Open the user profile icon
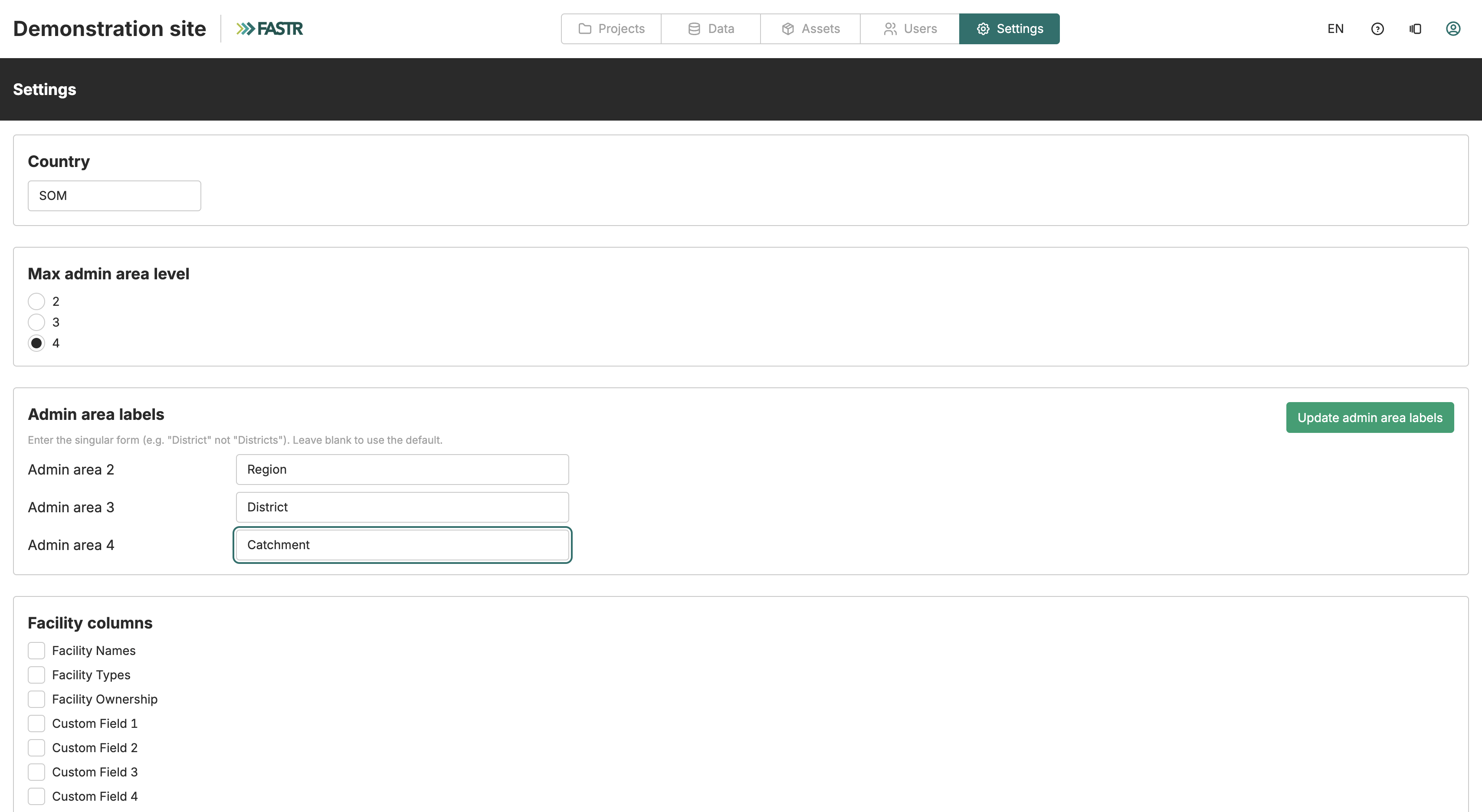Screen dimensions: 1482x812 point(1453,29)
